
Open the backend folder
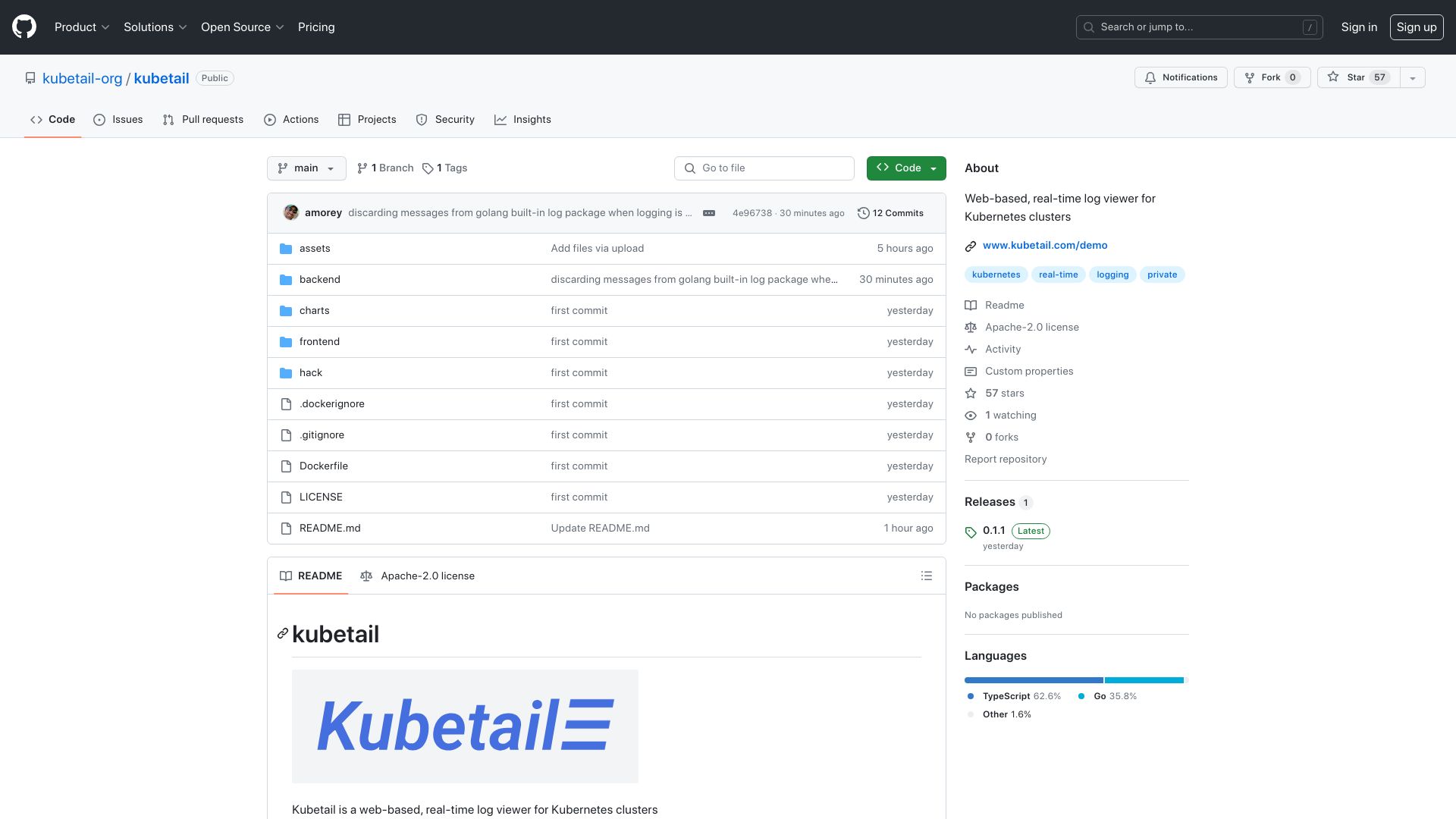[x=319, y=280]
